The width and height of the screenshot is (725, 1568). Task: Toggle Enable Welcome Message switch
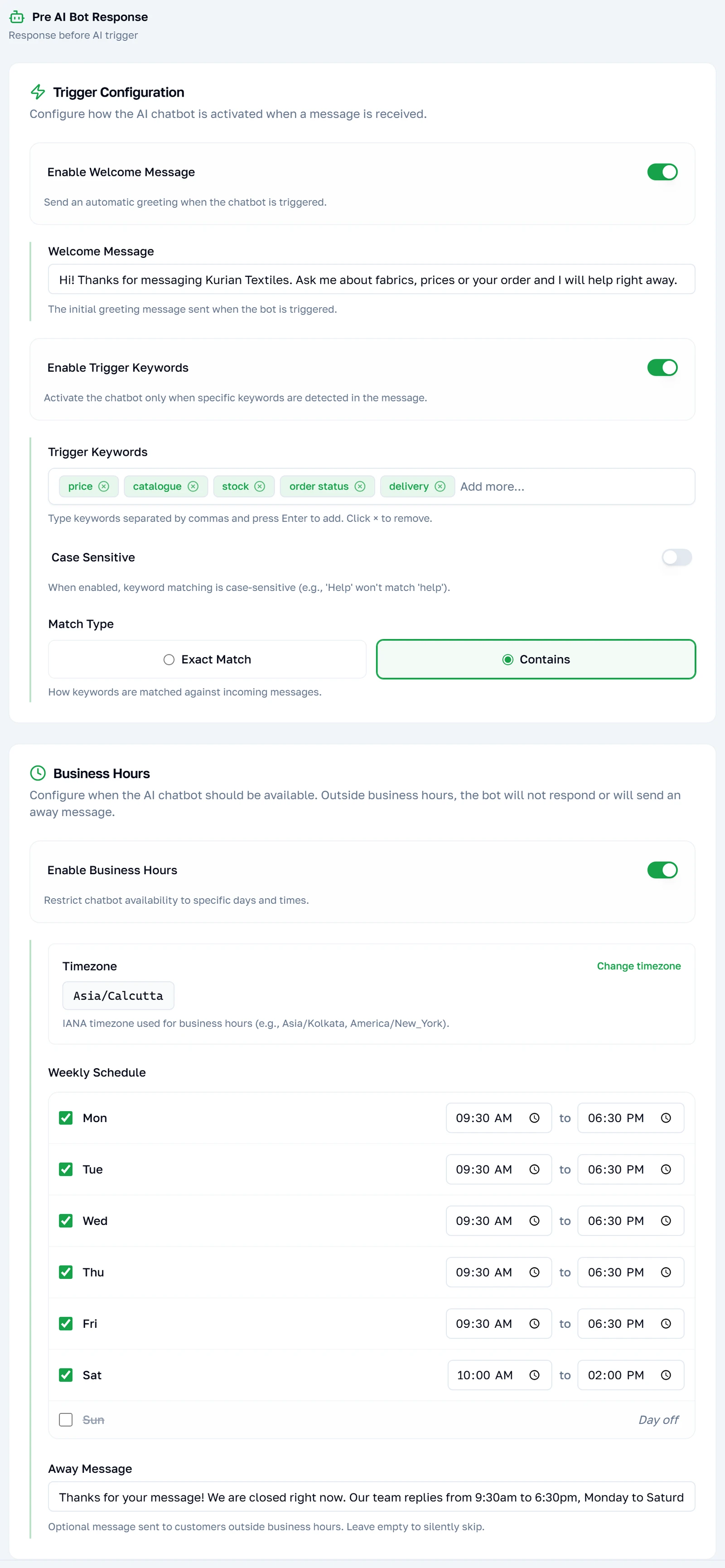pyautogui.click(x=662, y=172)
